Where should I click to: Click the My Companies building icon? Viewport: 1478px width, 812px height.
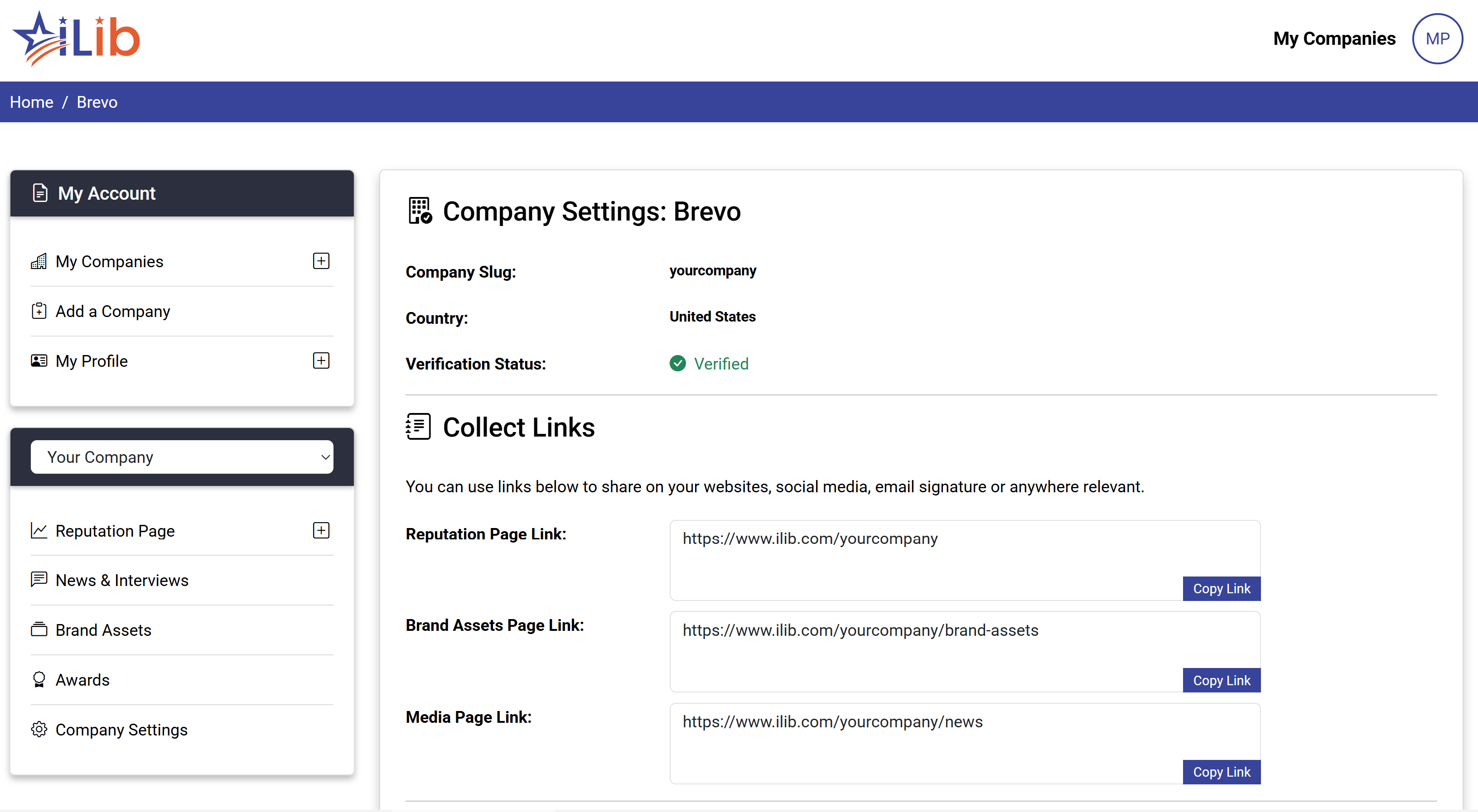click(x=39, y=261)
